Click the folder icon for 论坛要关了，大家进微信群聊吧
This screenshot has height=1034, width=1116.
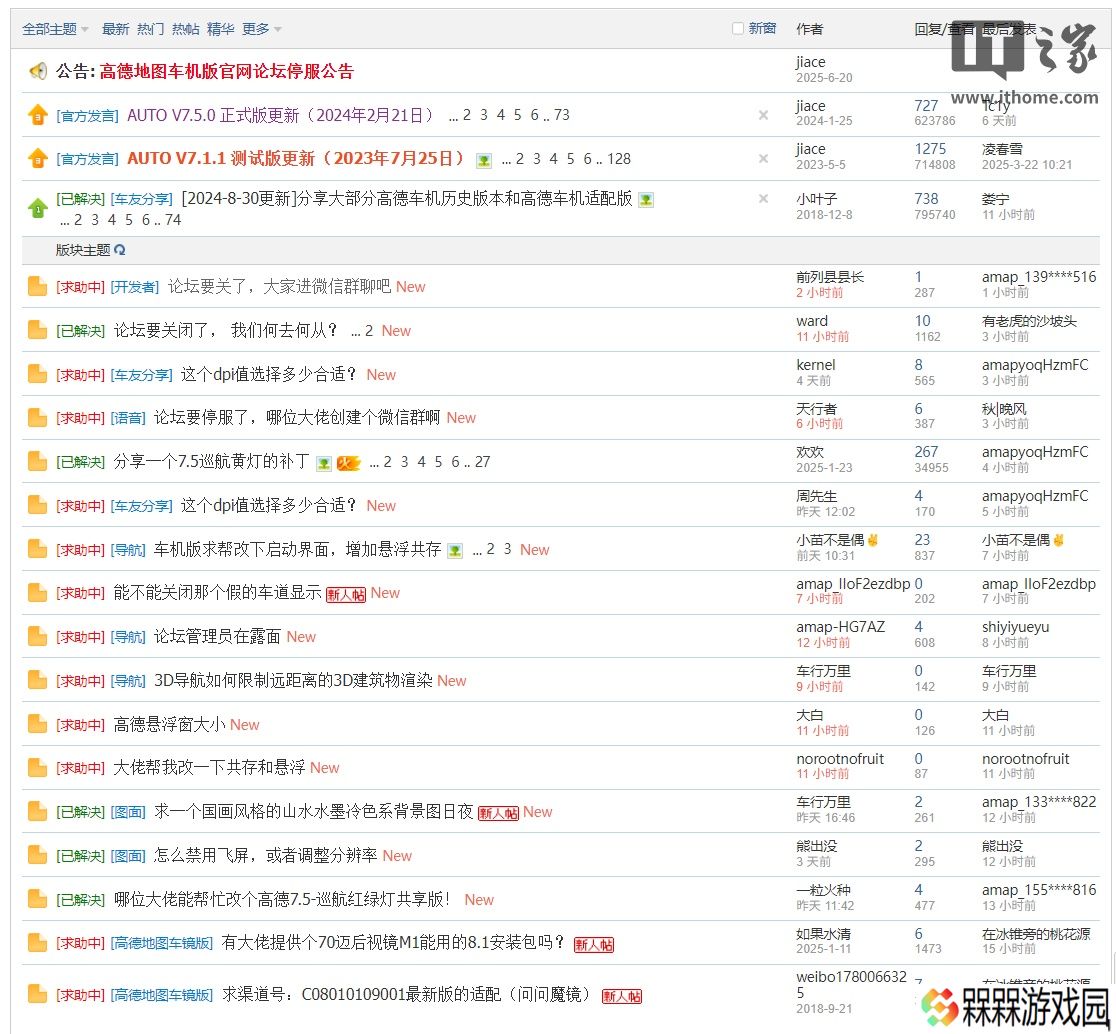click(37, 287)
